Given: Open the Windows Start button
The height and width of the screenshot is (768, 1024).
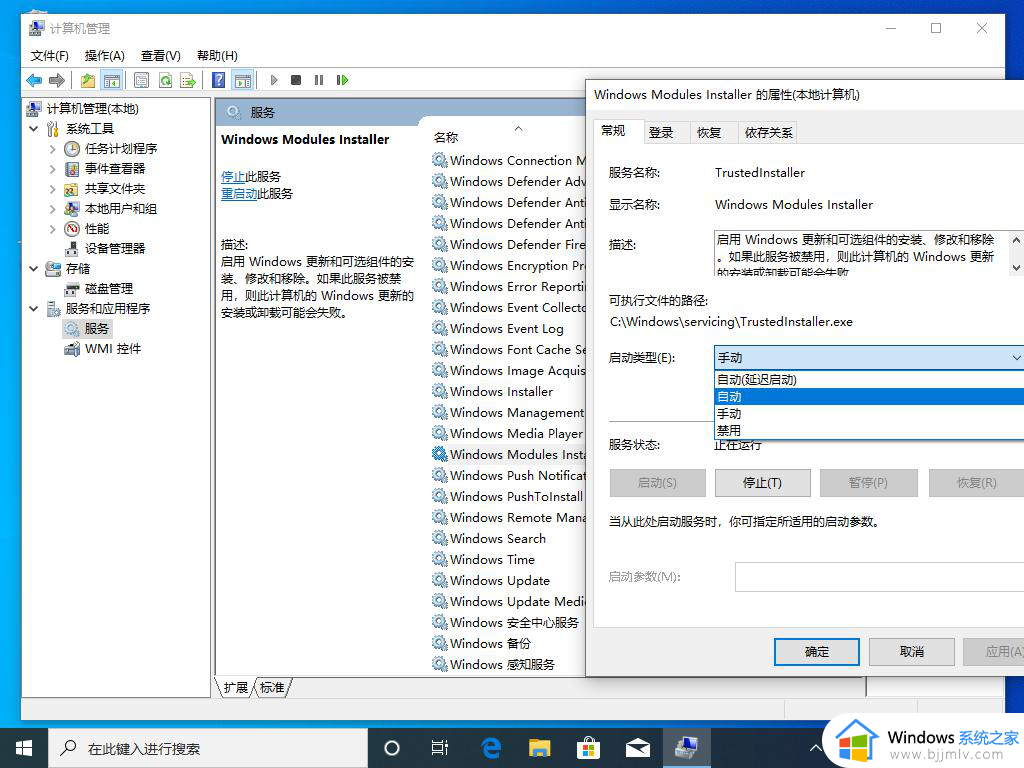Looking at the screenshot, I should (x=24, y=748).
